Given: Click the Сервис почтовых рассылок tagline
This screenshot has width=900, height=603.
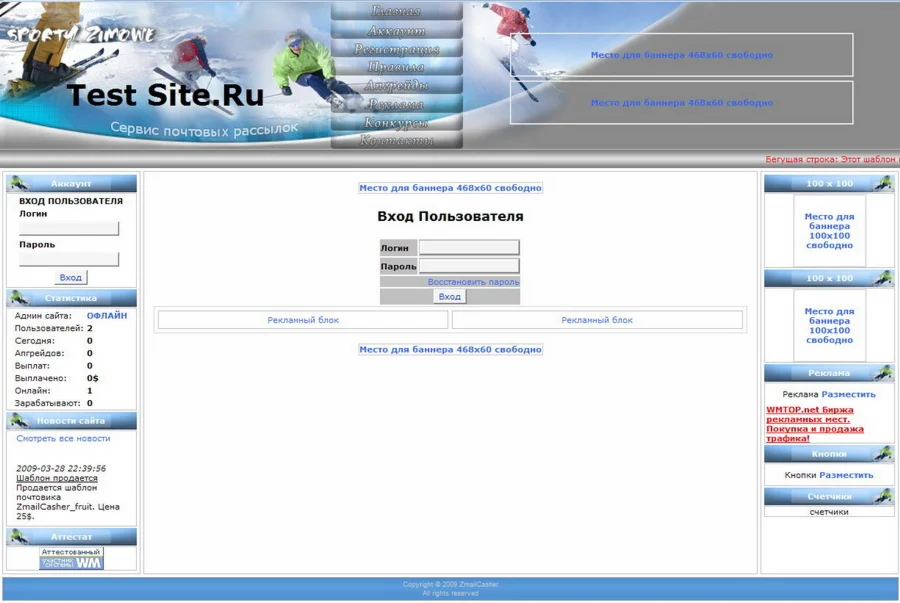Looking at the screenshot, I should pyautogui.click(x=204, y=129).
